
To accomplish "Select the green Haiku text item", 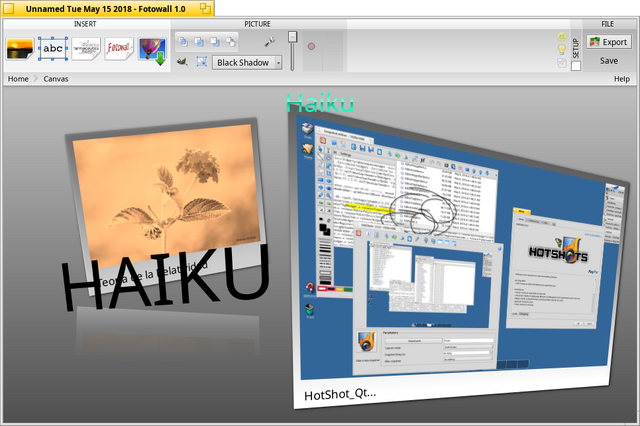I will click(x=320, y=103).
